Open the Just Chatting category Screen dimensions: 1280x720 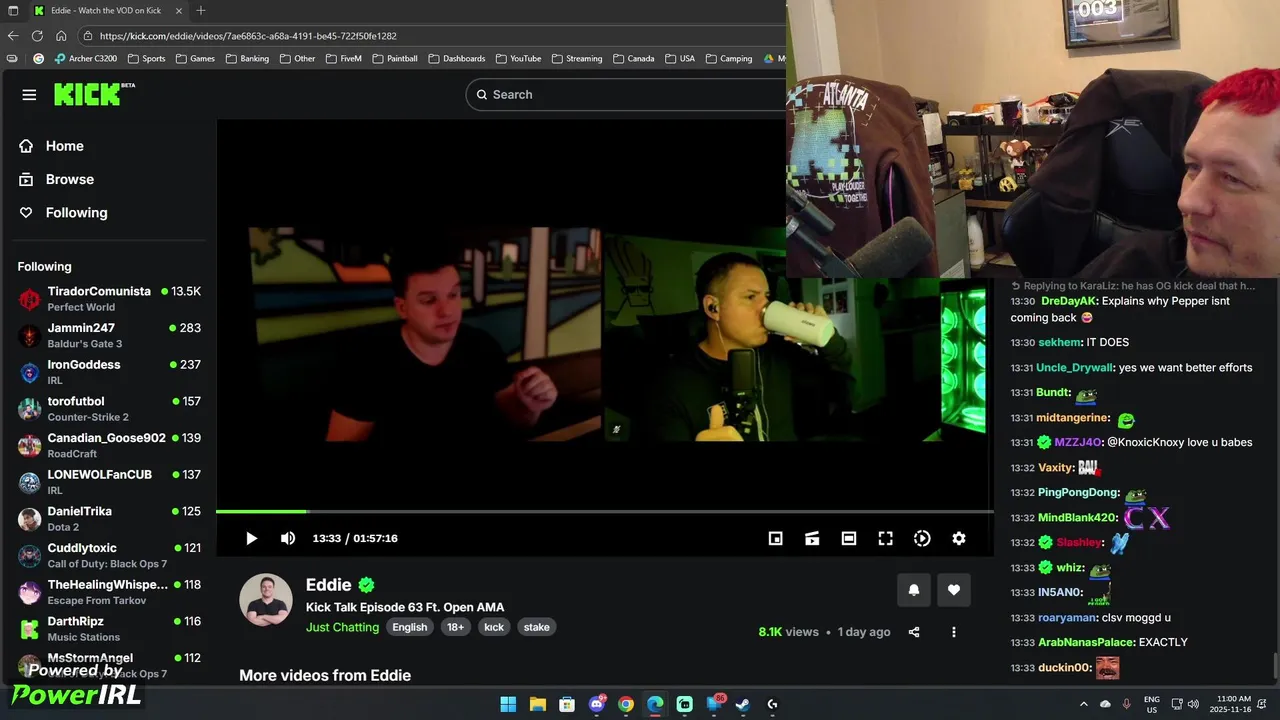click(x=342, y=627)
